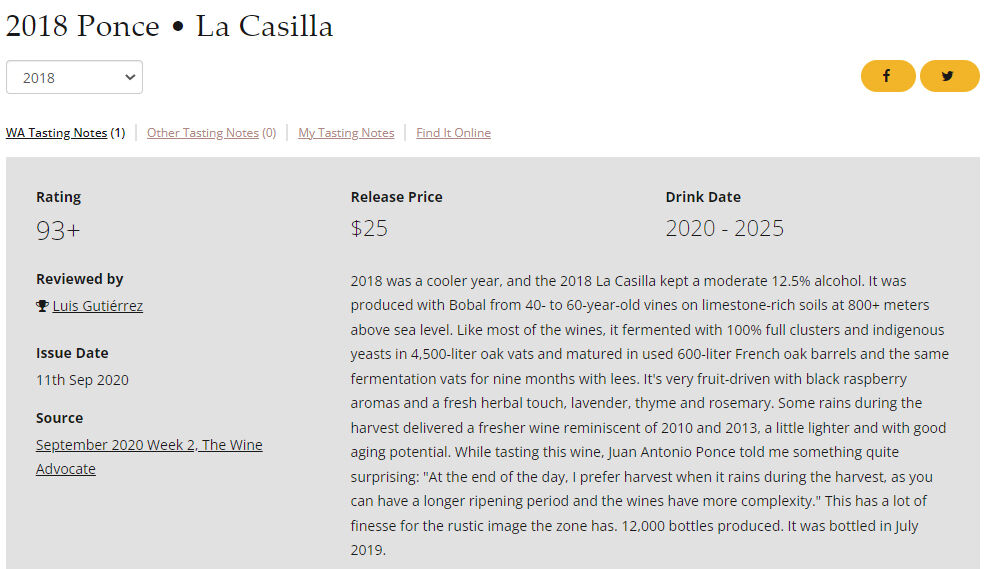Click the Release Price heading
Screen dimensions: 998x569
click(x=396, y=197)
